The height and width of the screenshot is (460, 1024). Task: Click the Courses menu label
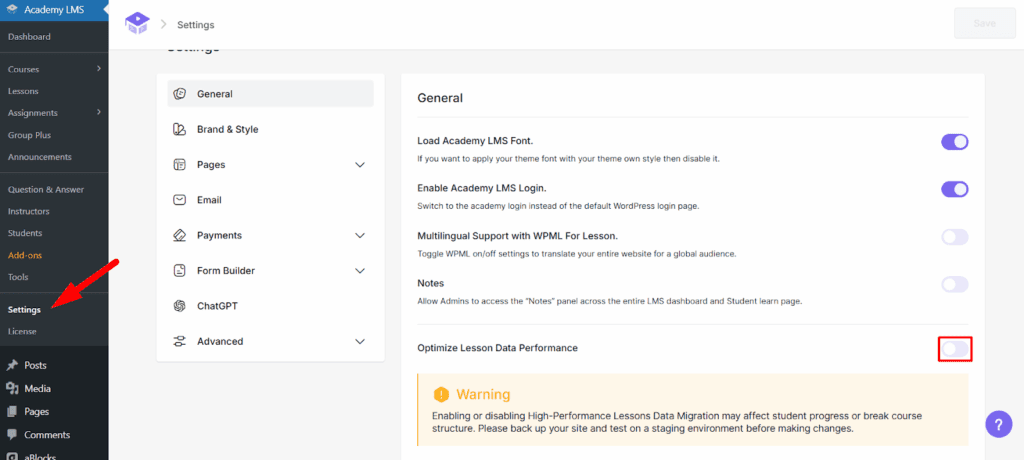pyautogui.click(x=24, y=69)
